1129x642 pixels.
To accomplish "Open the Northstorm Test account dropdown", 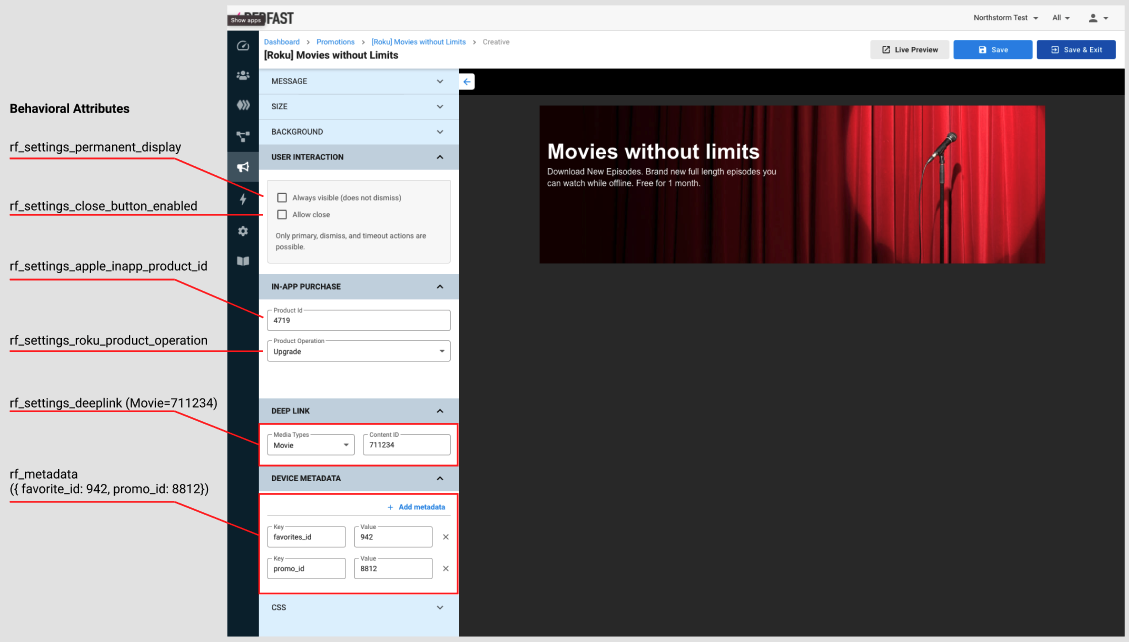I will click(1005, 18).
